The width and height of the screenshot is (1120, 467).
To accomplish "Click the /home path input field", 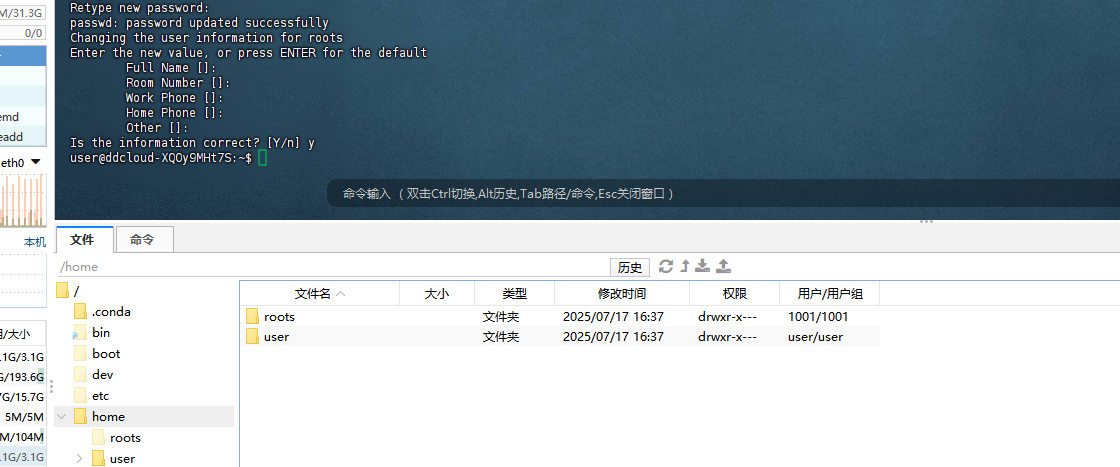I will pos(332,267).
